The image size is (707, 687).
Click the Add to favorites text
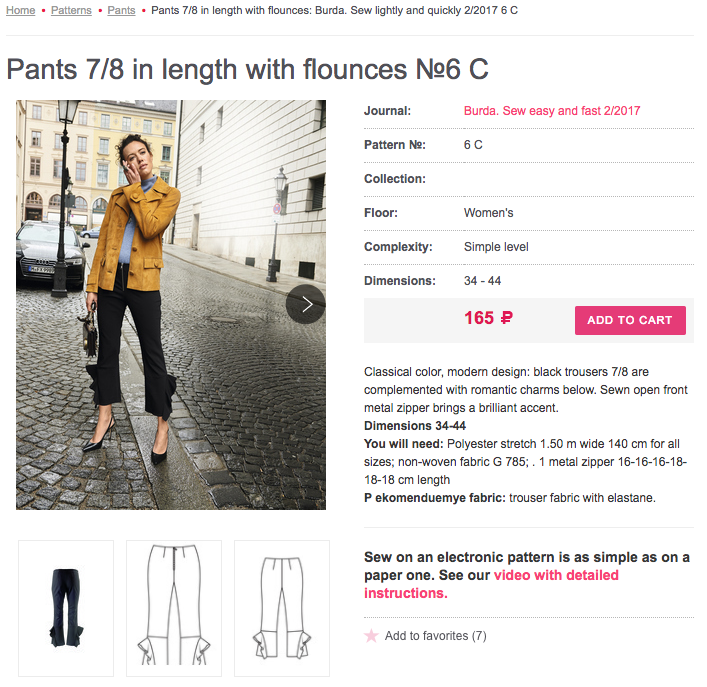435,636
